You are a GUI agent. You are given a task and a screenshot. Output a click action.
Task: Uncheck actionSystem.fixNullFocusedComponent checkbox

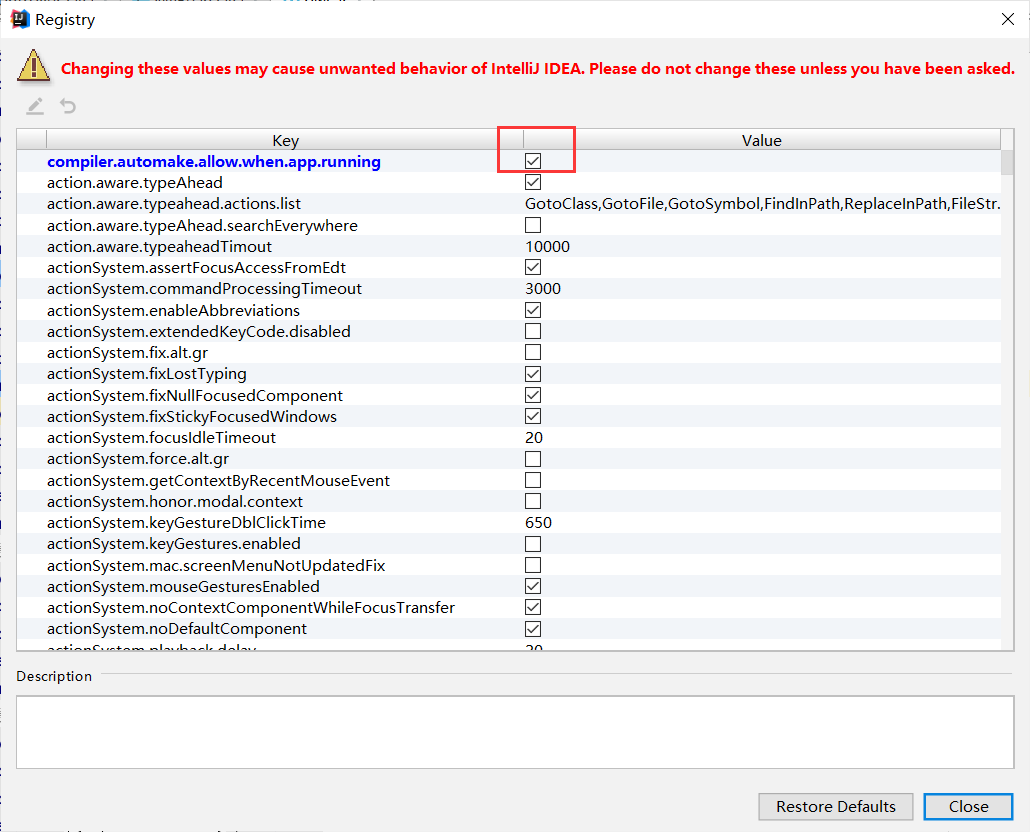[x=533, y=395]
